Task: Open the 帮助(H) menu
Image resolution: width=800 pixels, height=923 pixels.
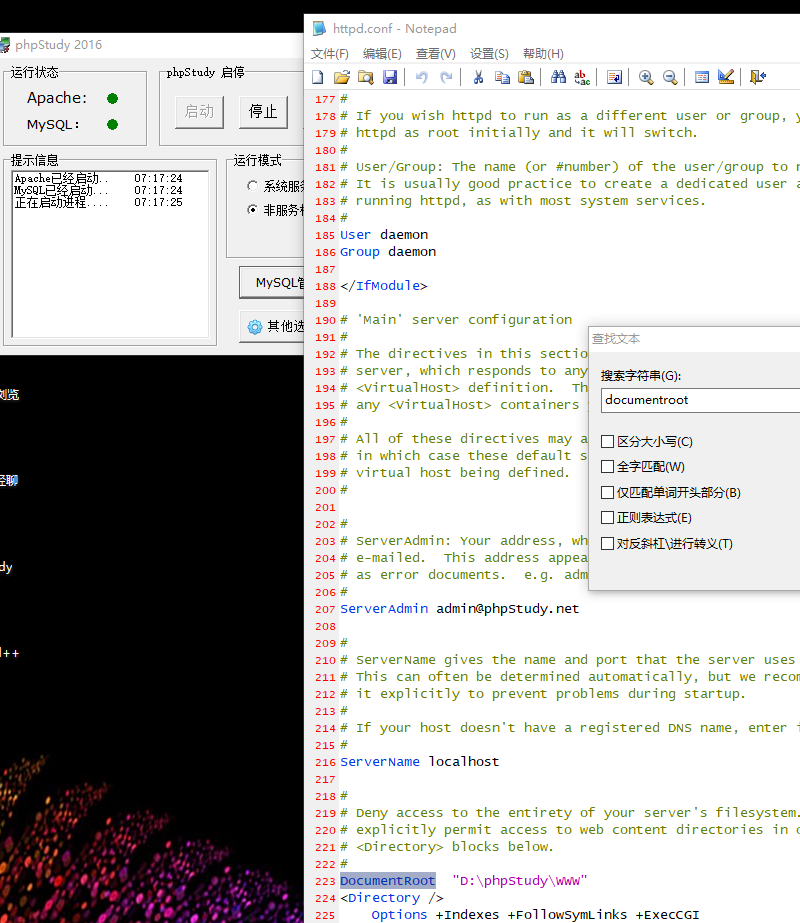Action: [543, 54]
